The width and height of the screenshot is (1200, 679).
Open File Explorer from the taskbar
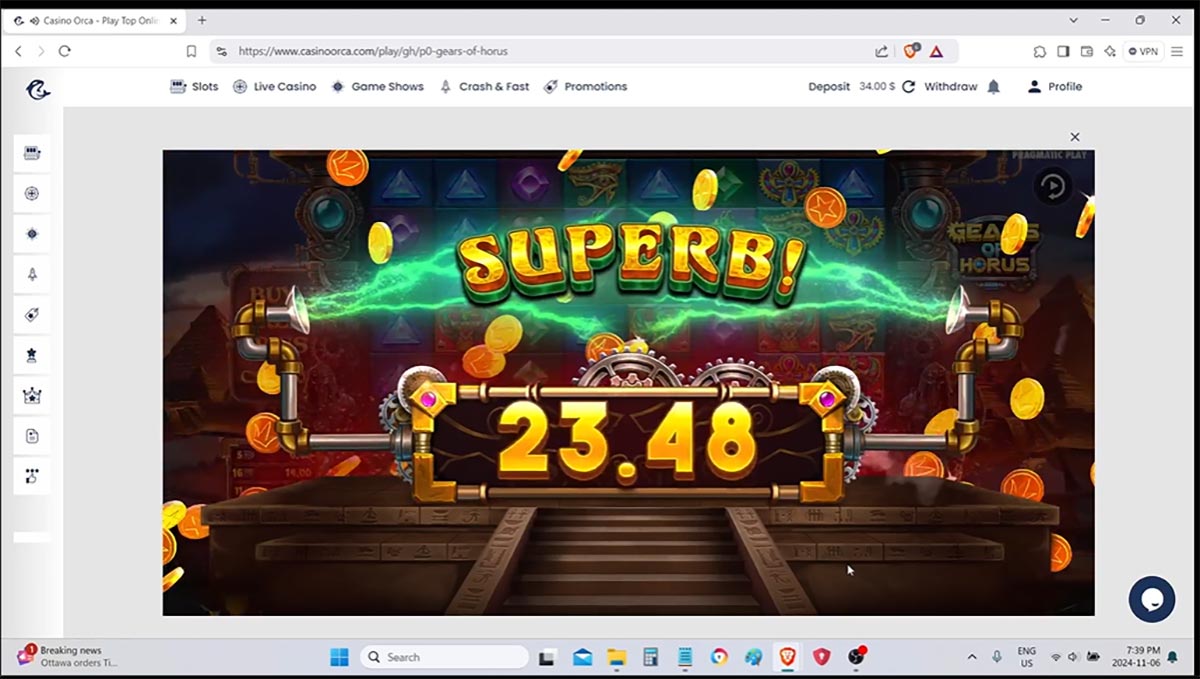coord(616,657)
